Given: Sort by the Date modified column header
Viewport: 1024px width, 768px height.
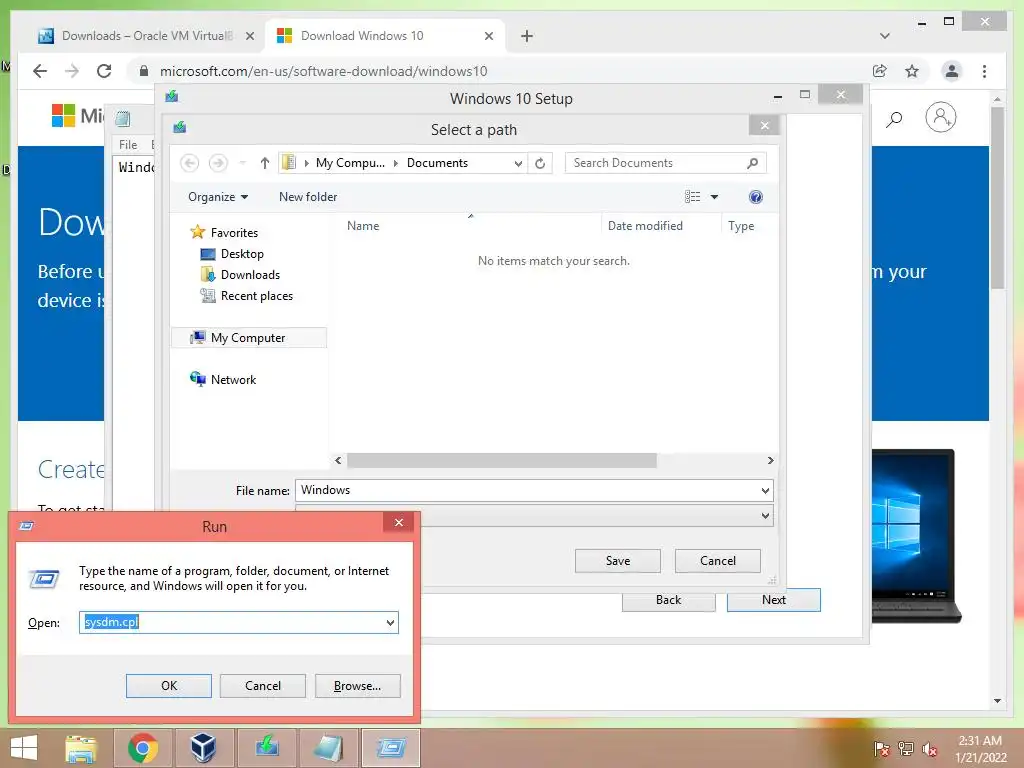Looking at the screenshot, I should (645, 226).
